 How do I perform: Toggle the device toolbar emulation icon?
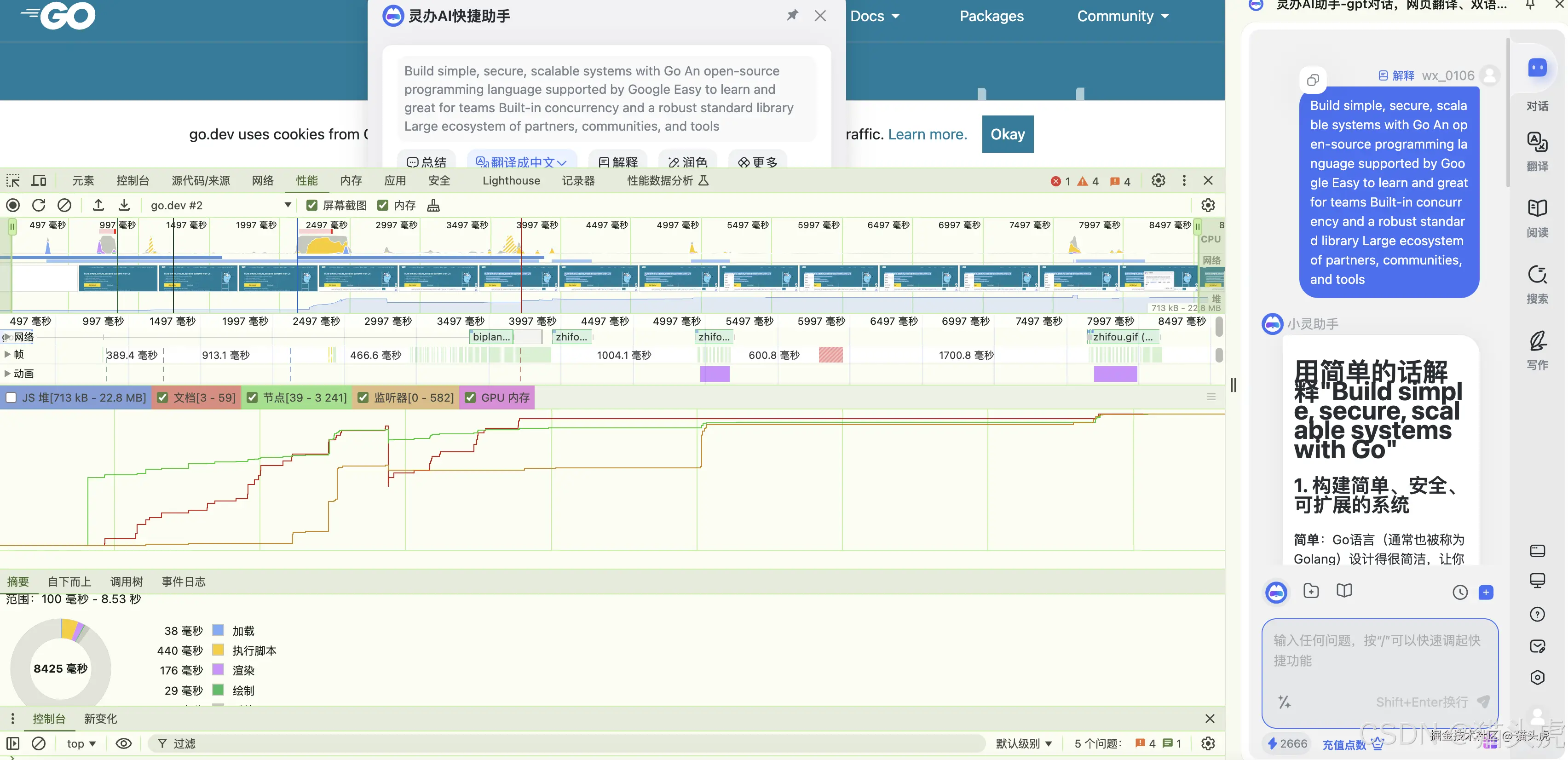38,180
